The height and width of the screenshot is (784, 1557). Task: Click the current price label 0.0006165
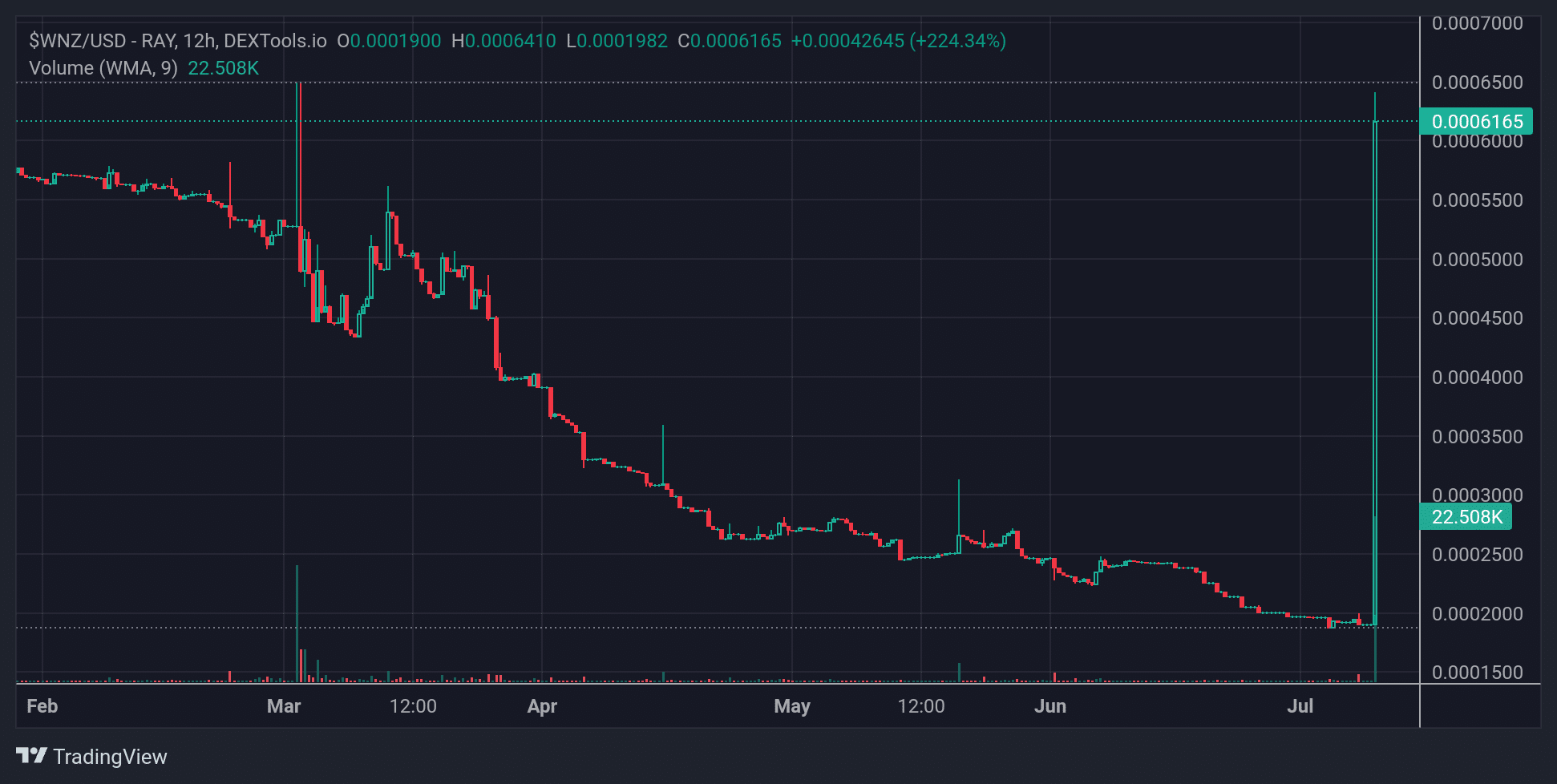[x=1476, y=122]
